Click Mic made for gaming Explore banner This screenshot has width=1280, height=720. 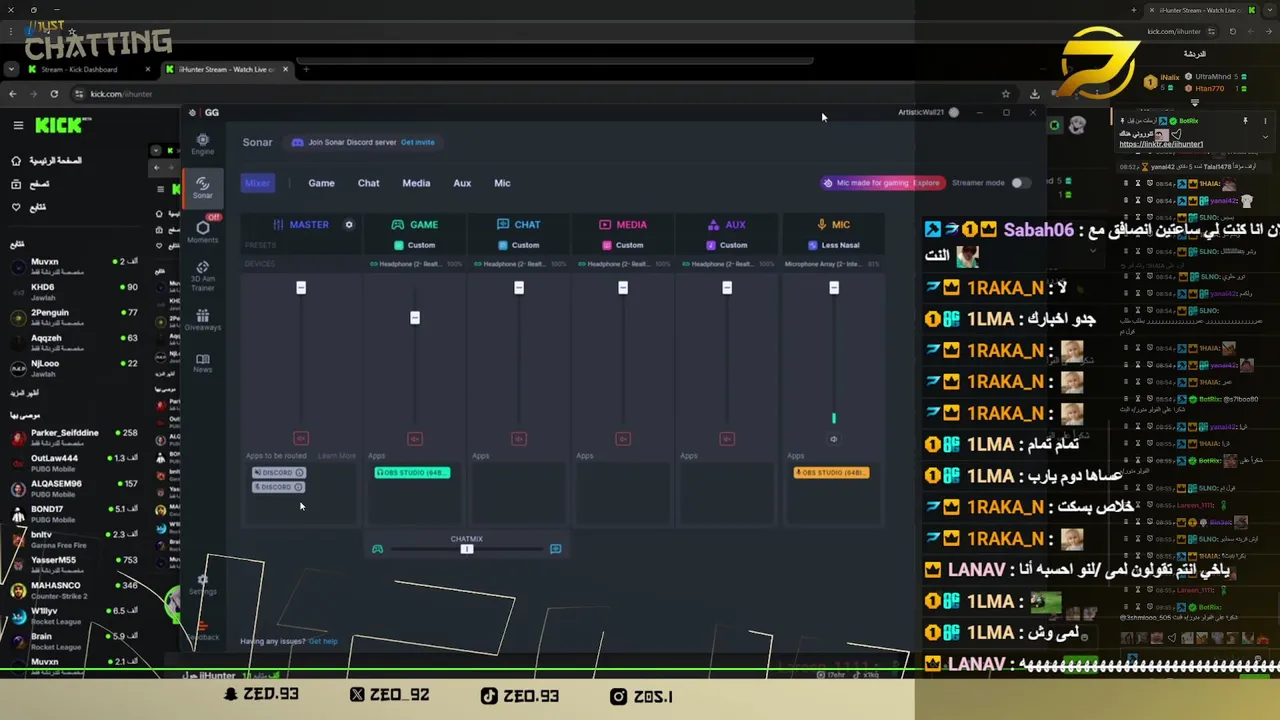tap(882, 183)
